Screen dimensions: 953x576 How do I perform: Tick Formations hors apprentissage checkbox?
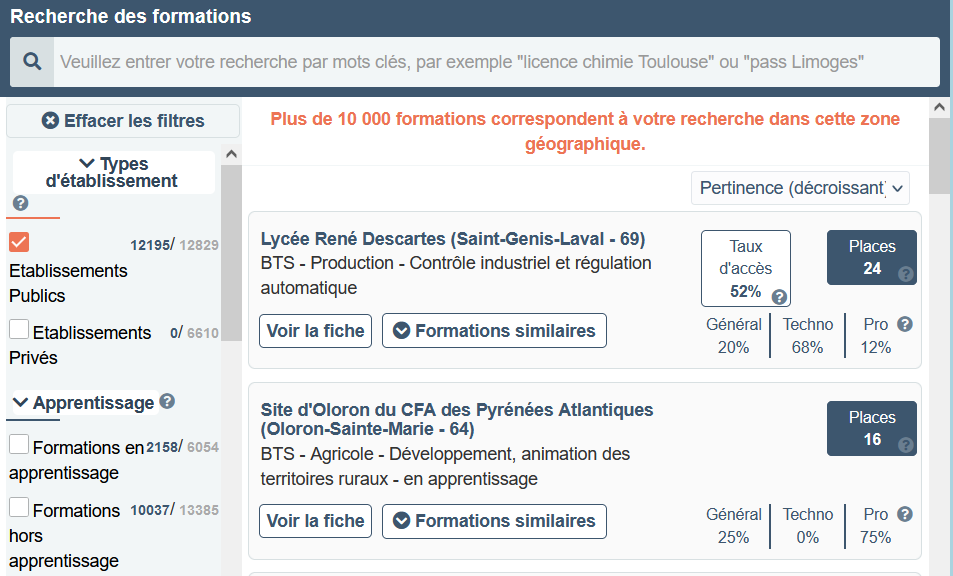pyautogui.click(x=19, y=507)
